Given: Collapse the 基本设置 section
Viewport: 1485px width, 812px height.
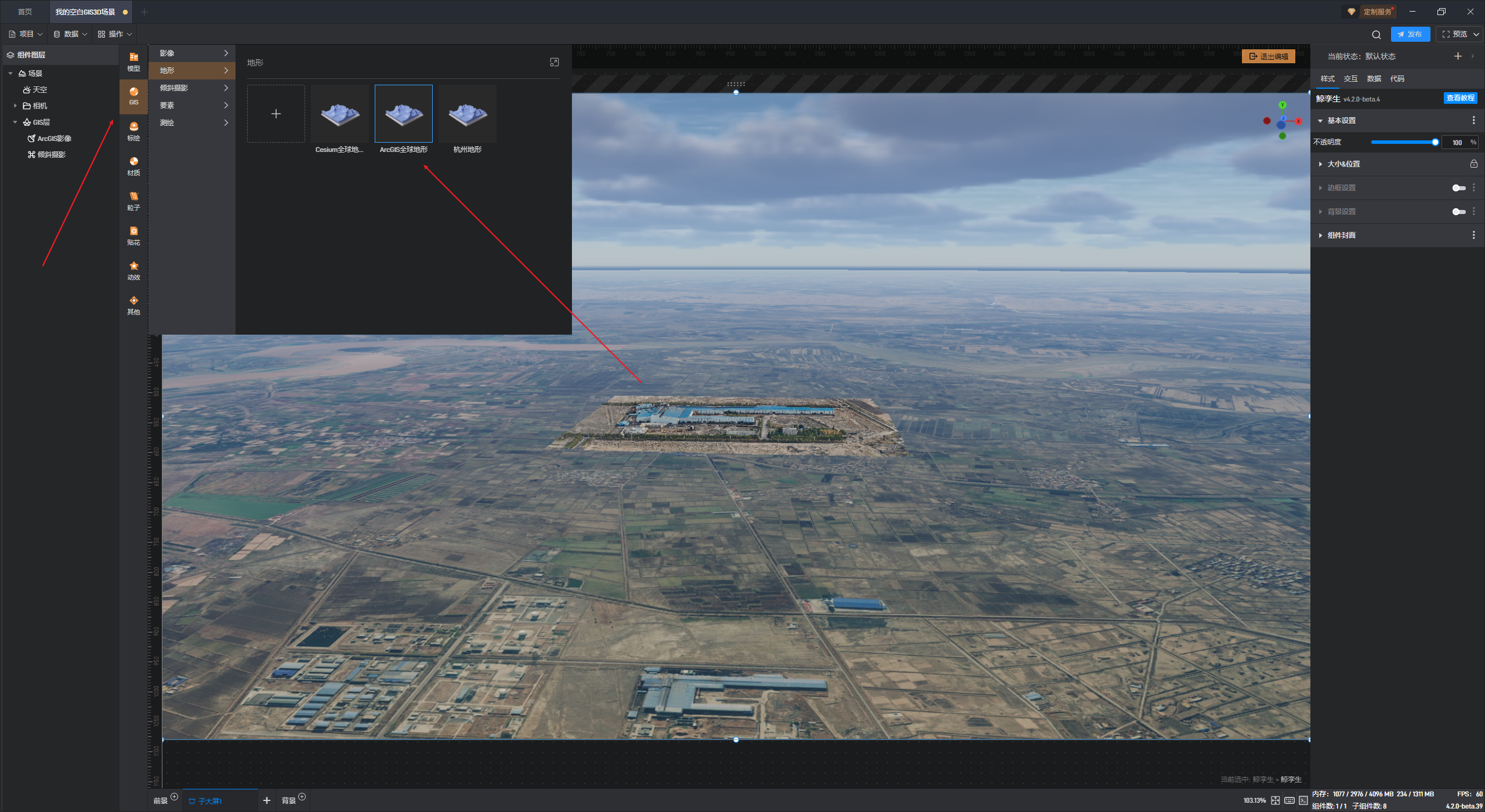Looking at the screenshot, I should click(x=1320, y=121).
